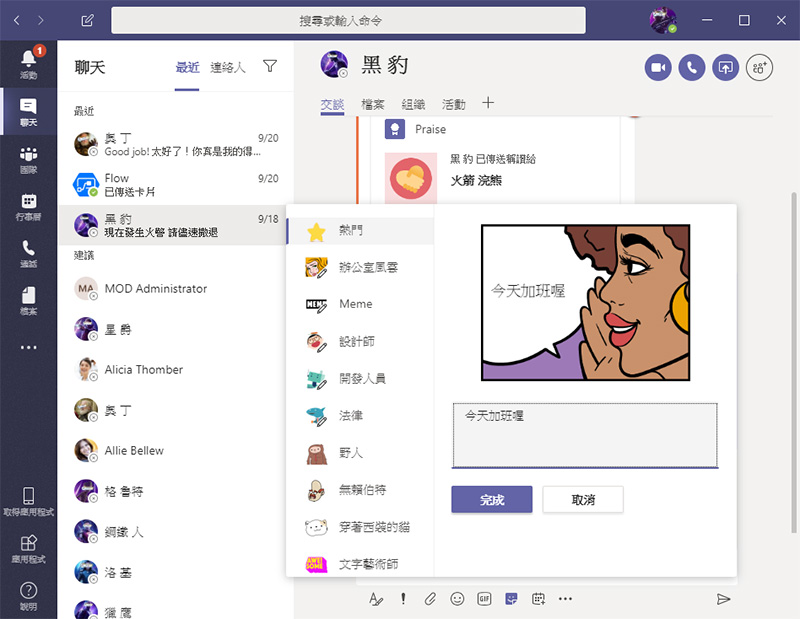Viewport: 800px width, 619px height.
Task: Open suggested contact Allie Bellew
Action: (176, 451)
